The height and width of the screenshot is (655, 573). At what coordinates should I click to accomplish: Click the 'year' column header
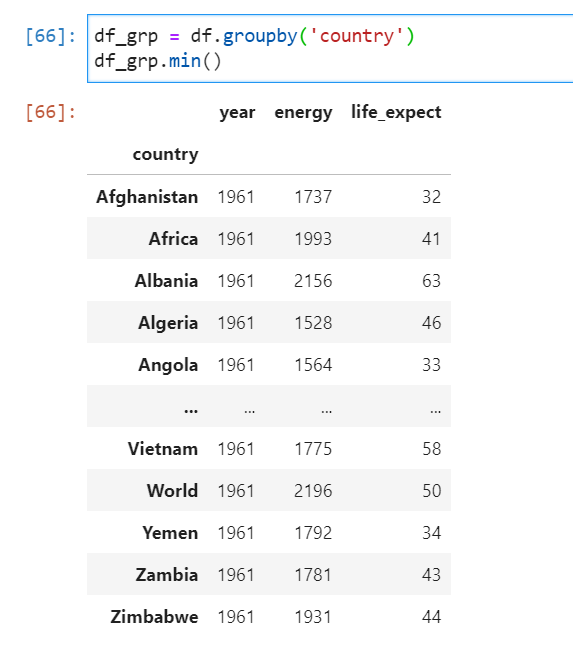[237, 112]
